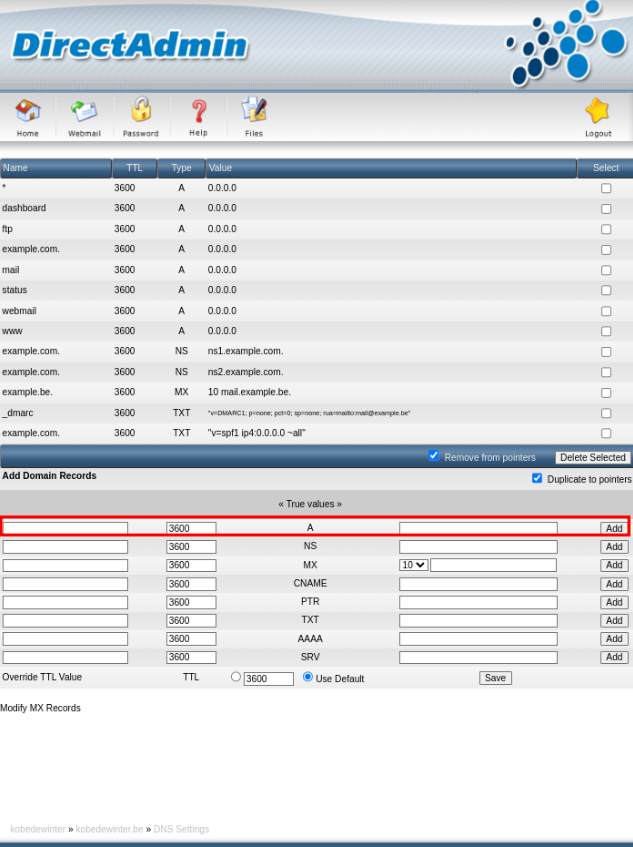The width and height of the screenshot is (633, 847).
Task: Choose the Use Default radio option
Action: pos(308,677)
